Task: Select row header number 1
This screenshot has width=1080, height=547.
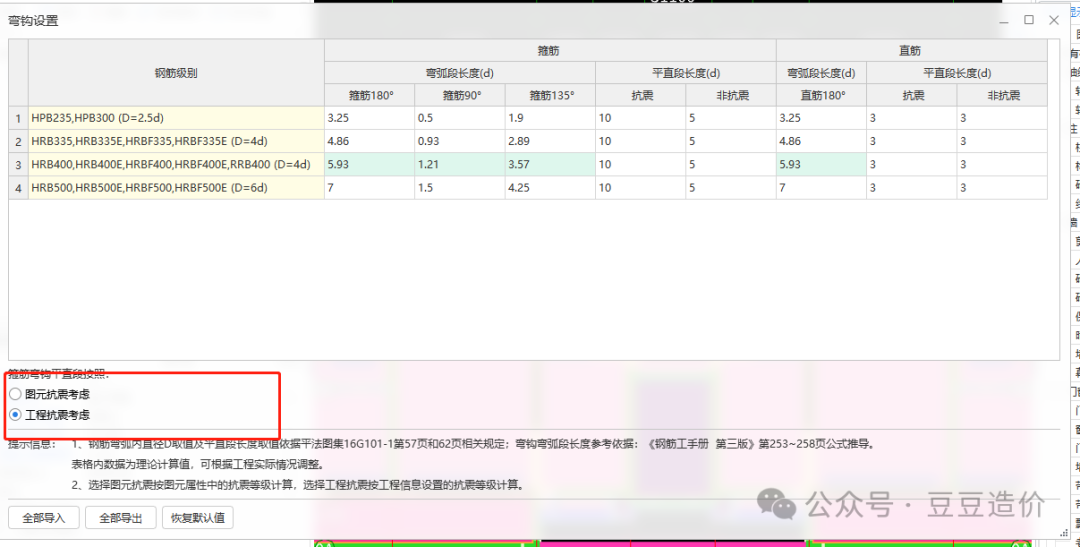Action: [18, 118]
